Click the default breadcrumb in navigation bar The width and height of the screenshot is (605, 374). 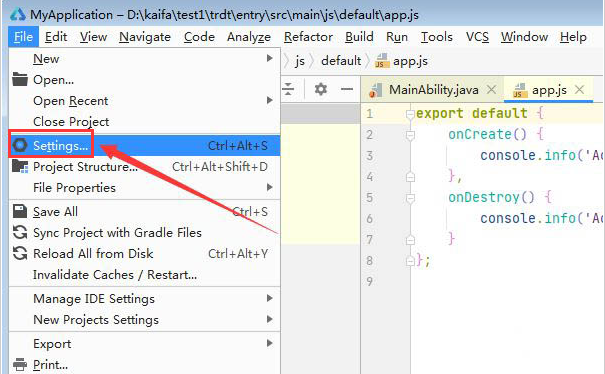[341, 61]
